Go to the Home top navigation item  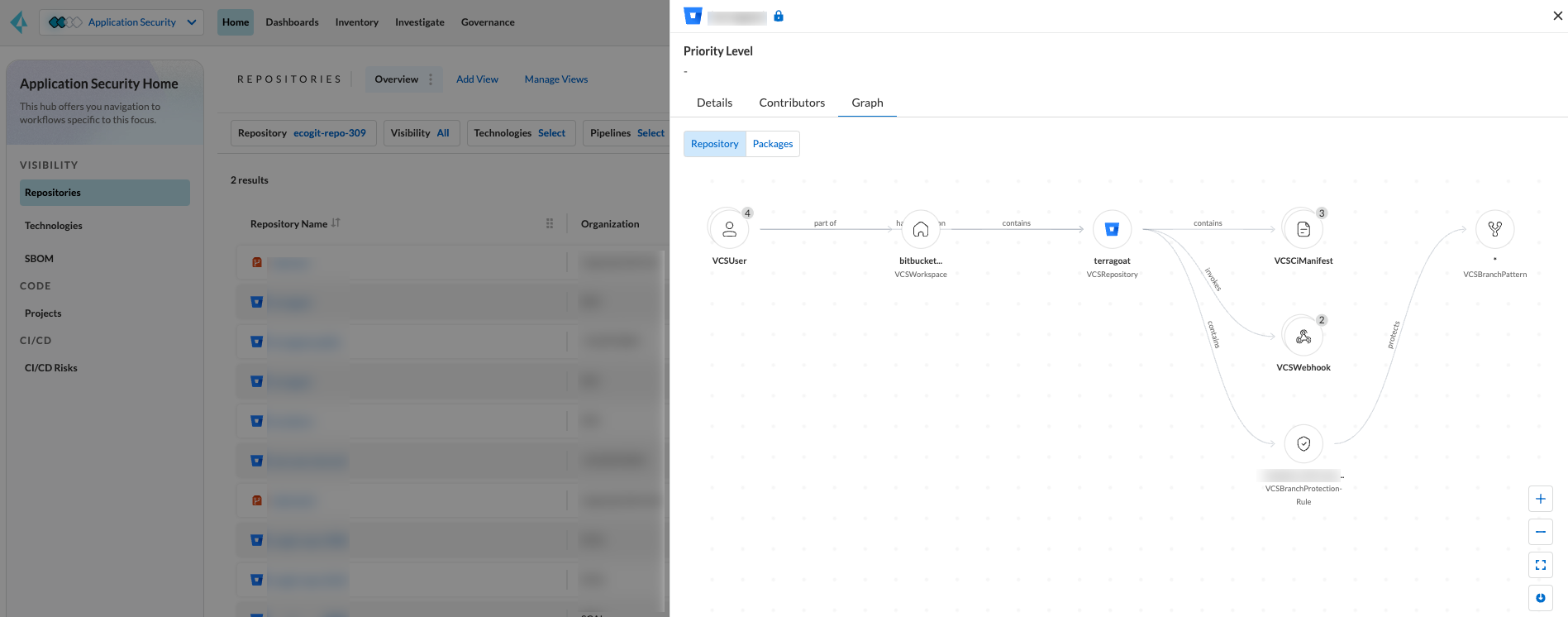(236, 22)
